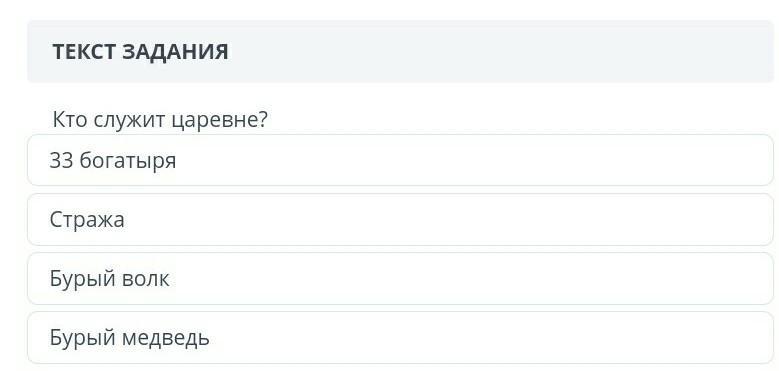This screenshot has height=371, width=779.
Task: Click the empty area of the Бурый волк row
Action: pos(472,278)
